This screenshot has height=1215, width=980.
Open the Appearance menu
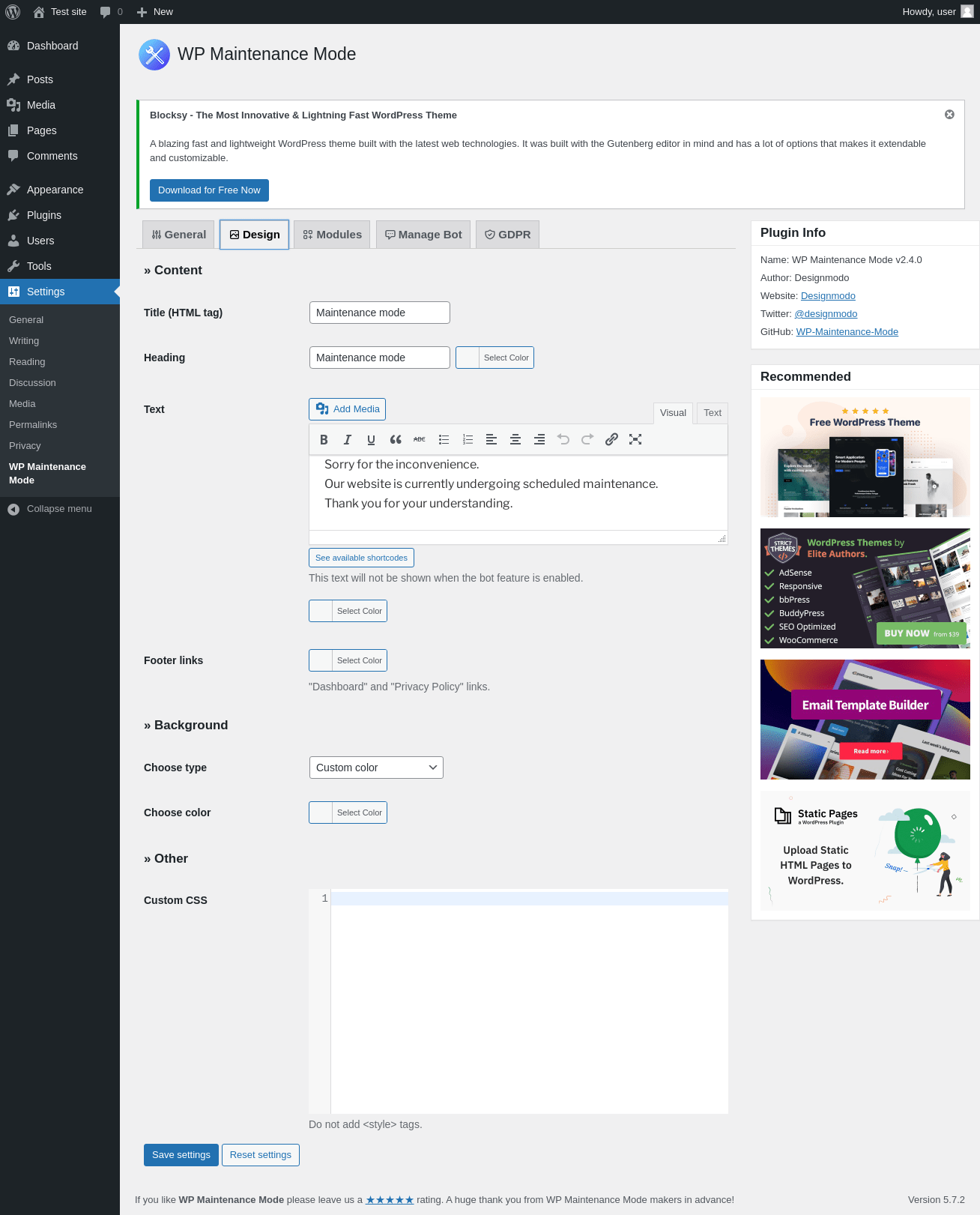(60, 190)
